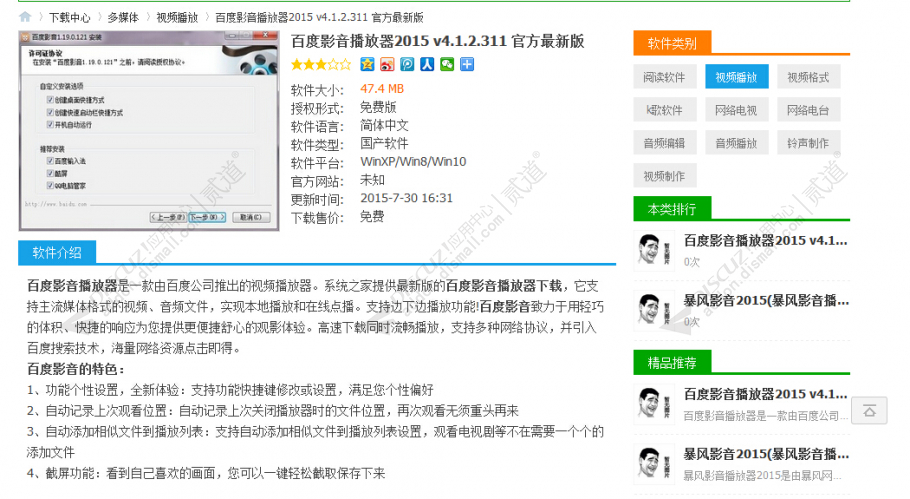Screen dimensions: 910x499
Task: Click avatar beside 暴风影音2015 in 精品推荐
Action: (x=654, y=464)
